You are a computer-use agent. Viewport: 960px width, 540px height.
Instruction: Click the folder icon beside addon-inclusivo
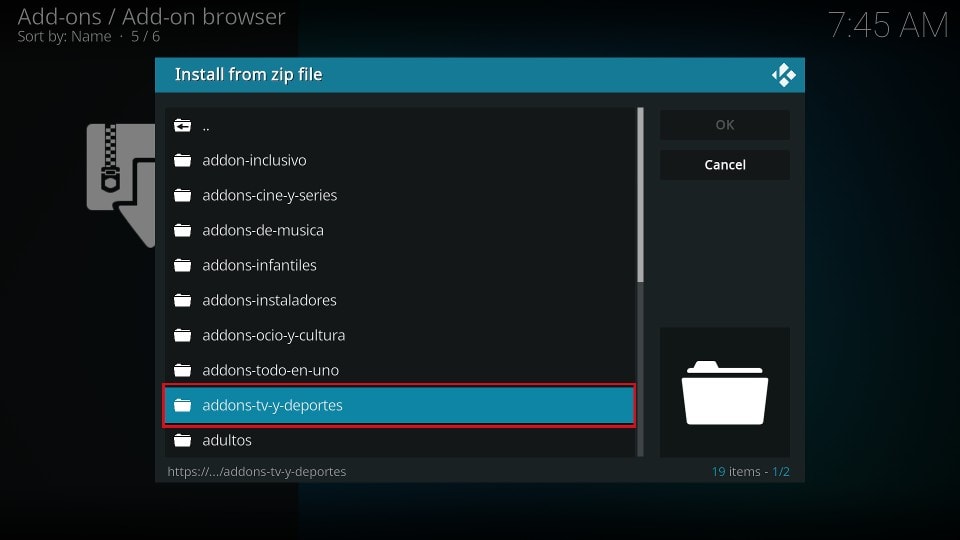(182, 160)
